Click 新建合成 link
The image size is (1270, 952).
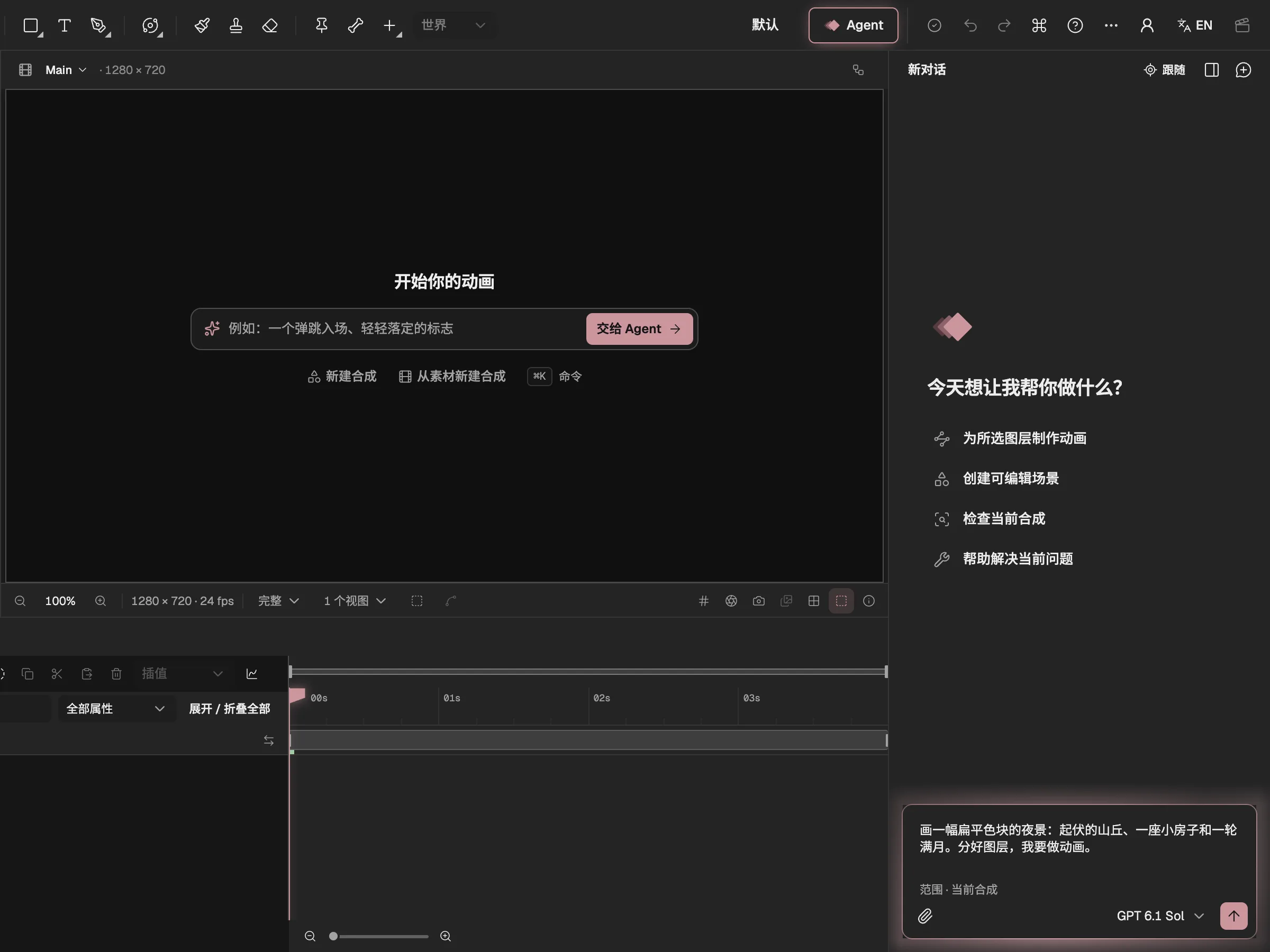click(342, 377)
